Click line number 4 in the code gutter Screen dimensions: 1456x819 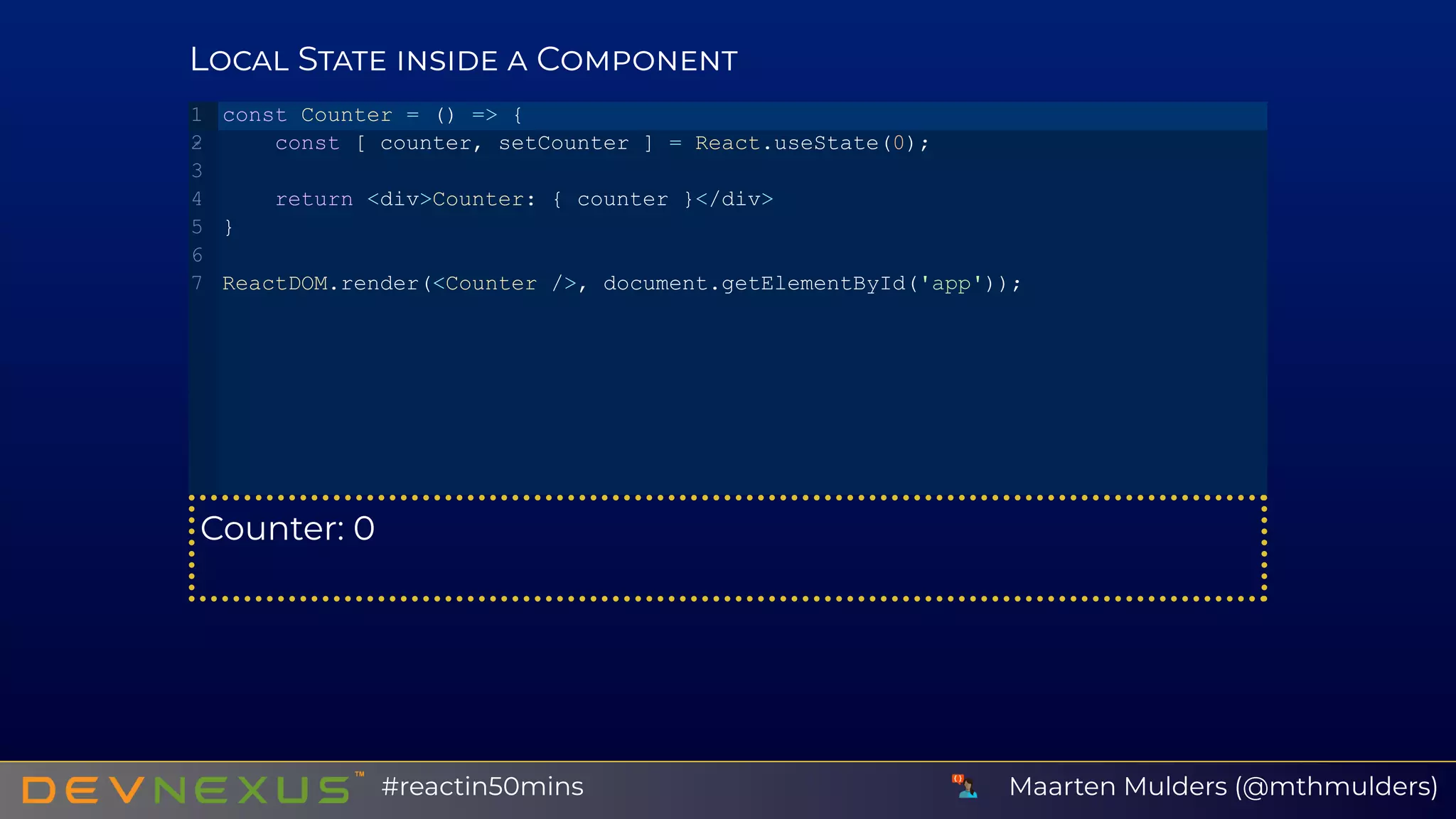point(197,199)
